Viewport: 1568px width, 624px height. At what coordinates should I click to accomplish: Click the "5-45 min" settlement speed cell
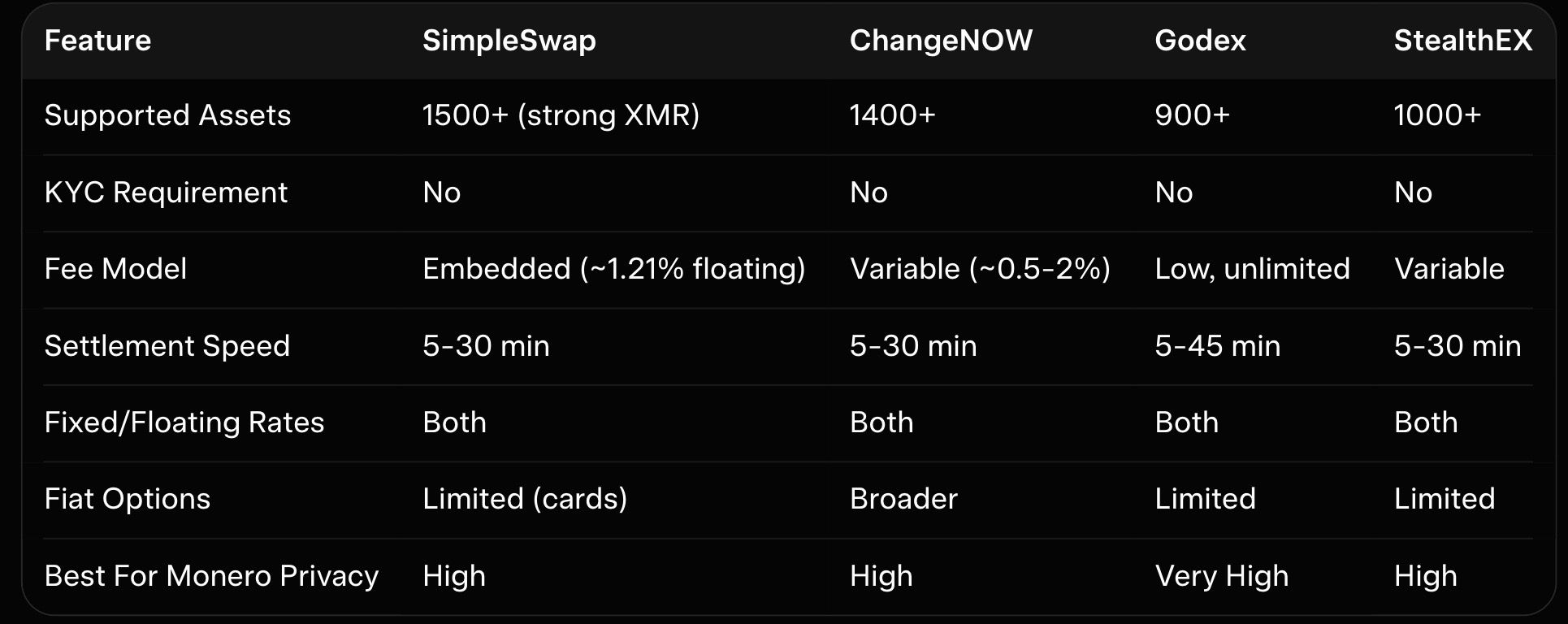[x=1217, y=346]
